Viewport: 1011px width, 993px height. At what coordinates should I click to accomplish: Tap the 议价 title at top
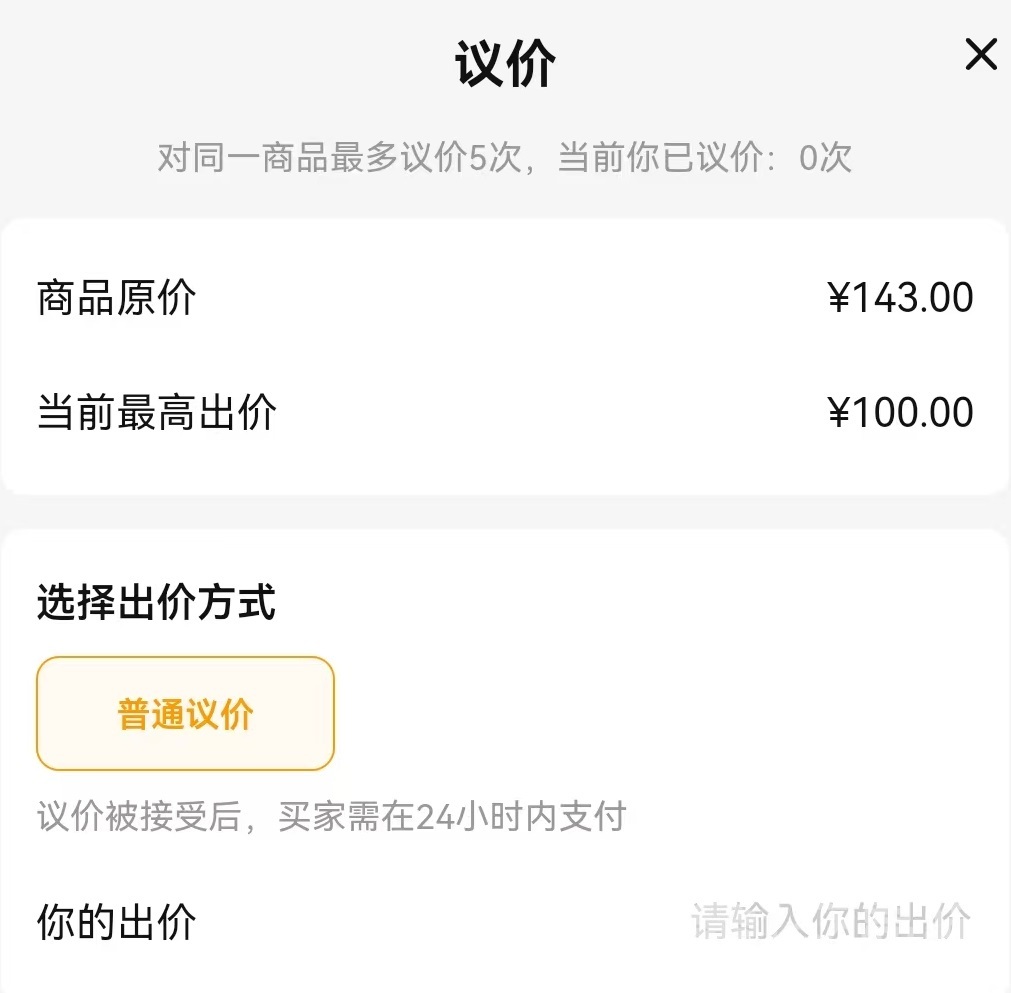505,65
